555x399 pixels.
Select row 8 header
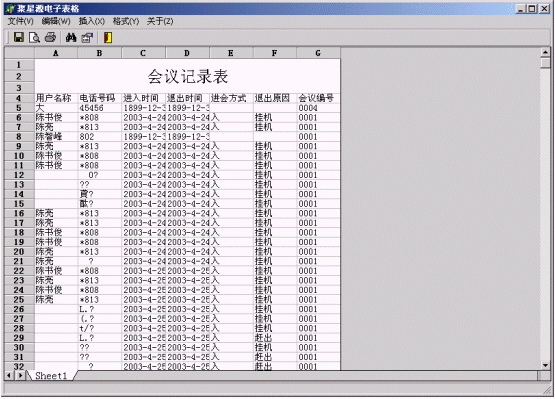(19, 137)
